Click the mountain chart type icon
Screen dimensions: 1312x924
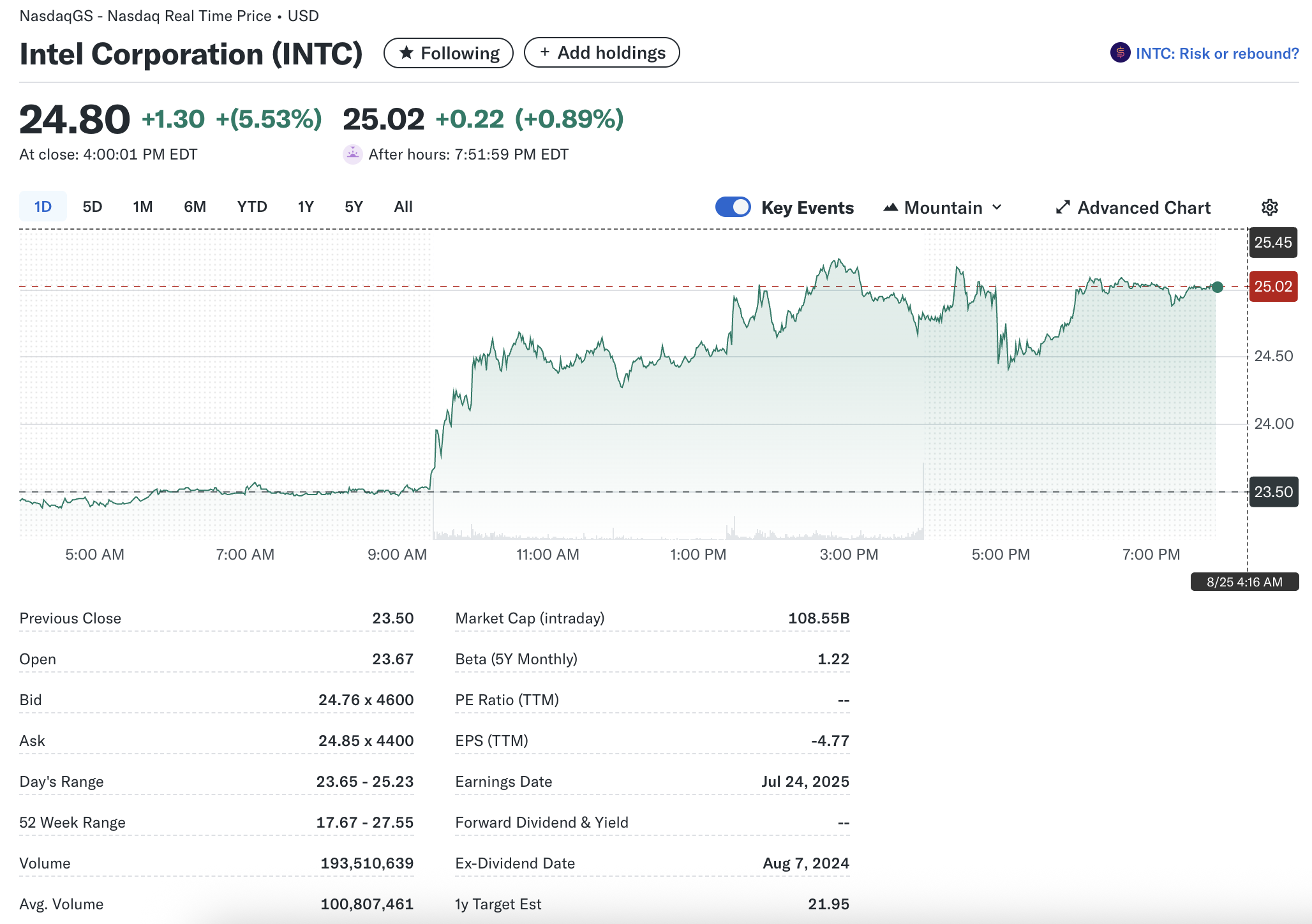point(890,207)
